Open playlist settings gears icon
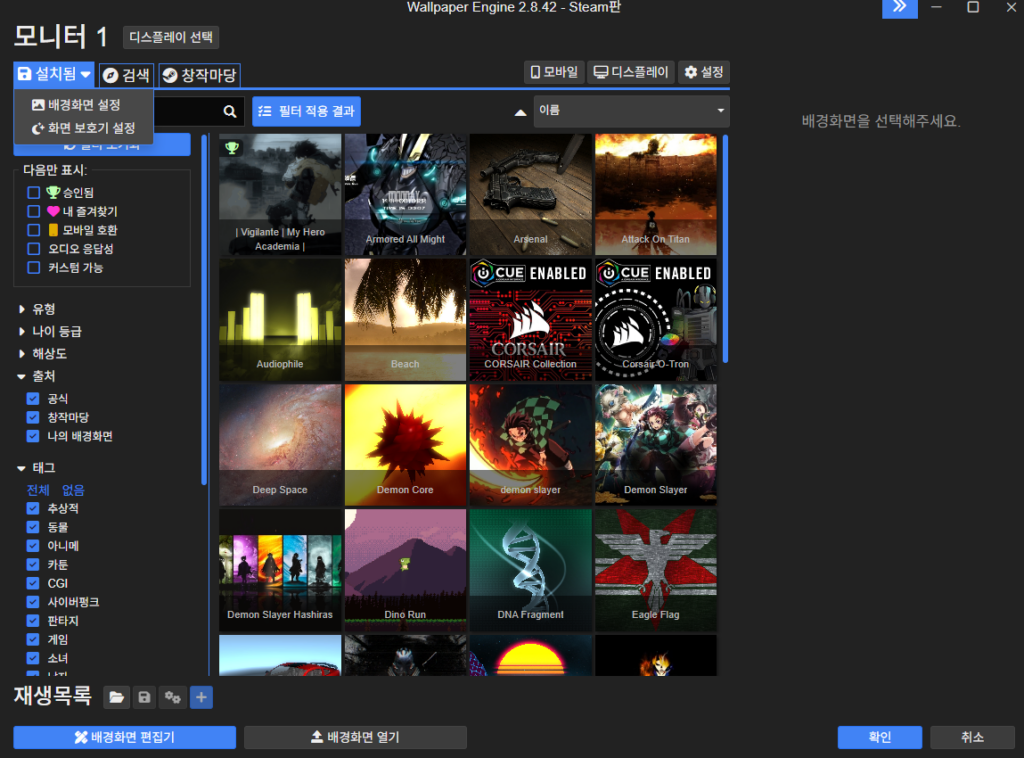 pos(172,697)
